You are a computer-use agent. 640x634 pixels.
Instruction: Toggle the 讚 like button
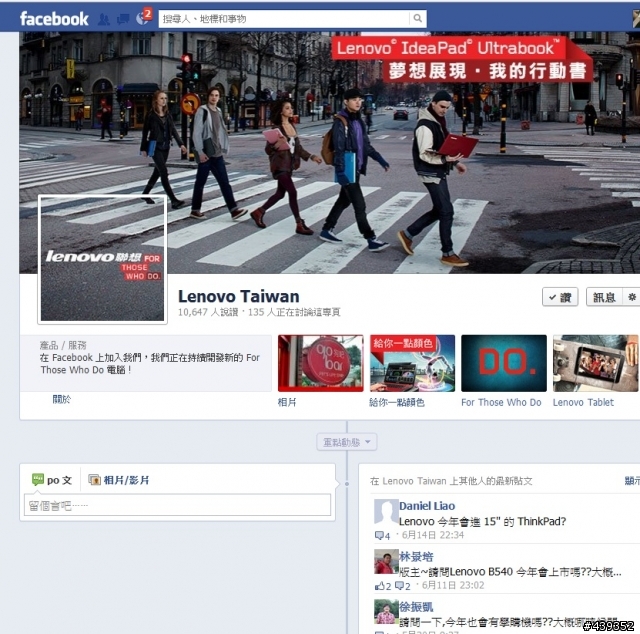[x=560, y=297]
